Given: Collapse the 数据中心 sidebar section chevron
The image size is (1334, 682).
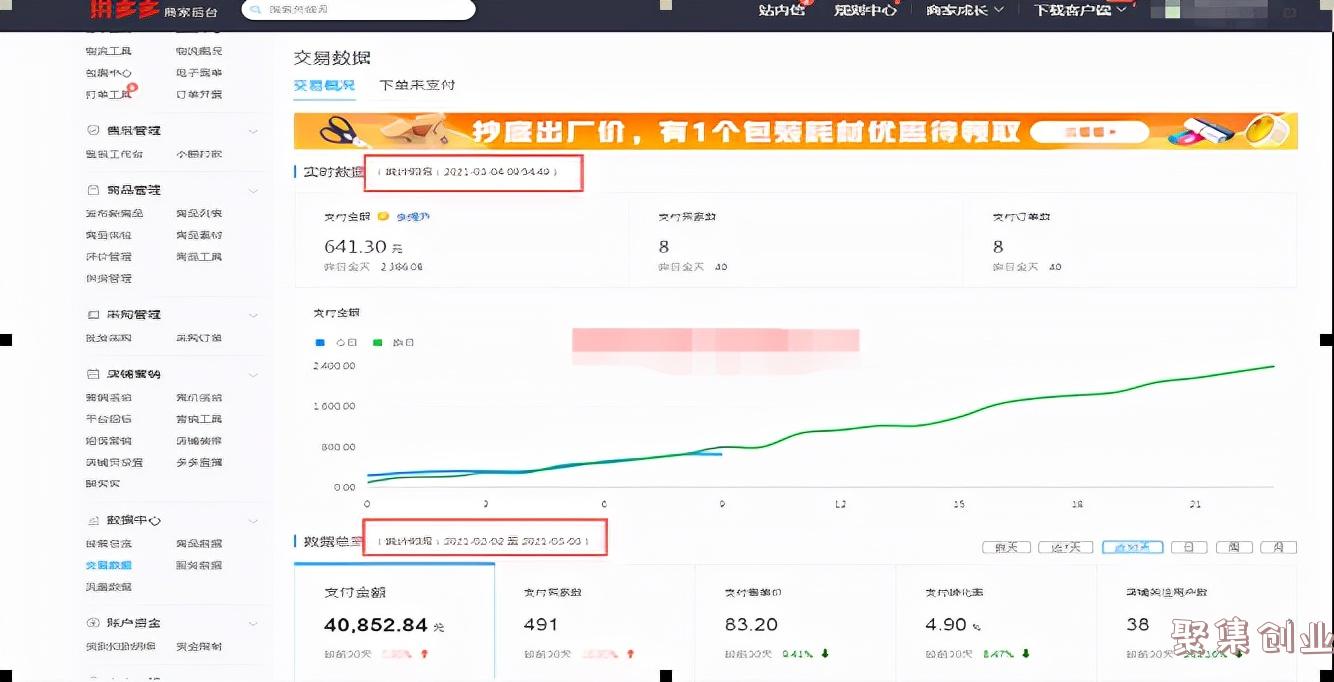Looking at the screenshot, I should click(253, 521).
